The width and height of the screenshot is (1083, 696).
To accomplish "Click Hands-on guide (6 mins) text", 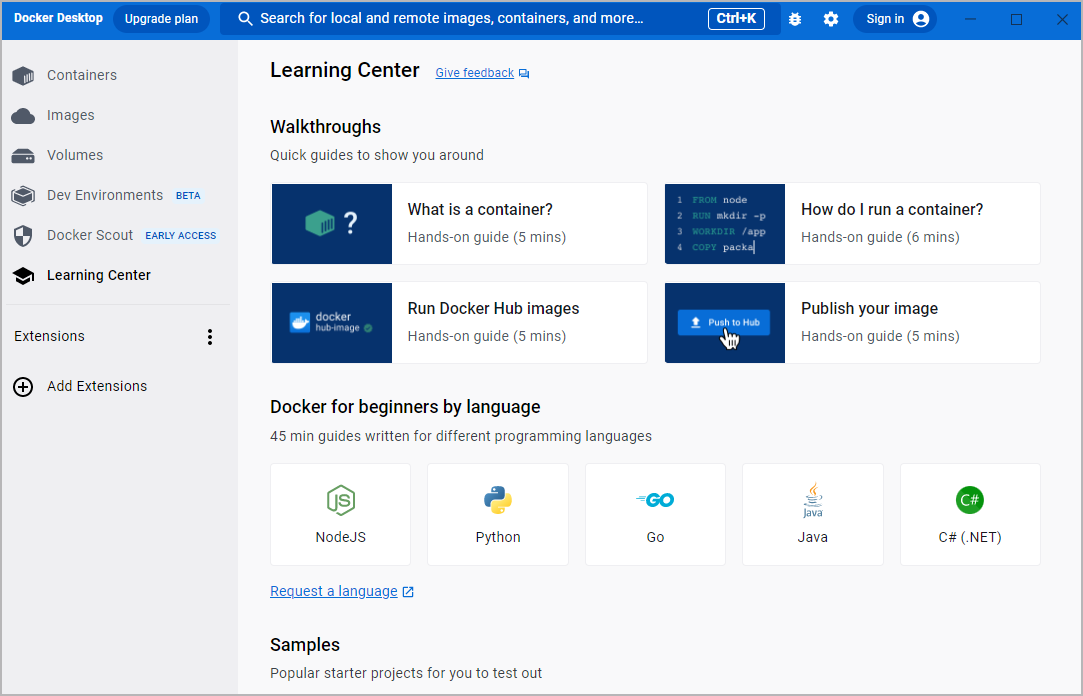I will tap(880, 238).
